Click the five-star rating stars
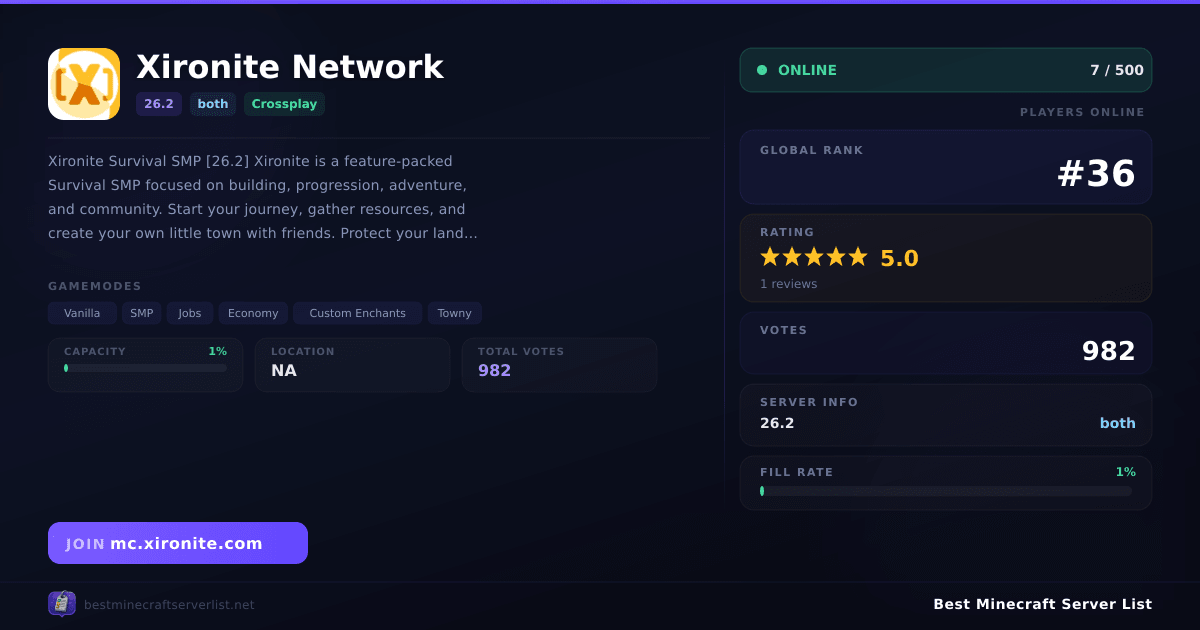Screen dimensions: 1200x630 pyautogui.click(x=814, y=257)
